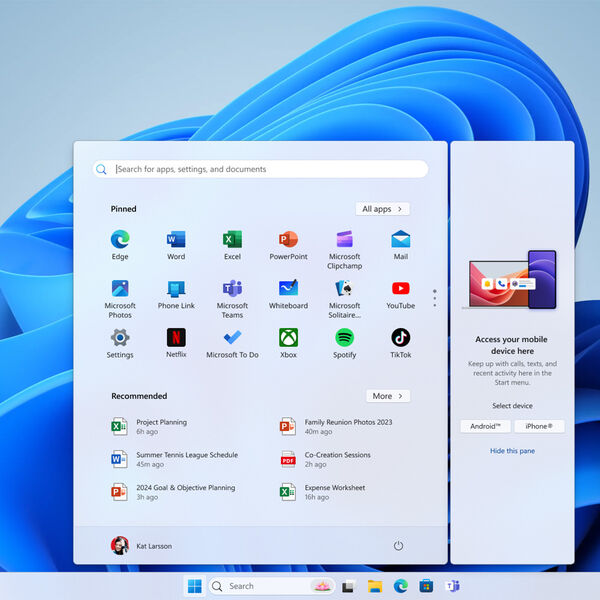600x600 pixels.
Task: Open Spotify from pinned apps
Action: (344, 338)
